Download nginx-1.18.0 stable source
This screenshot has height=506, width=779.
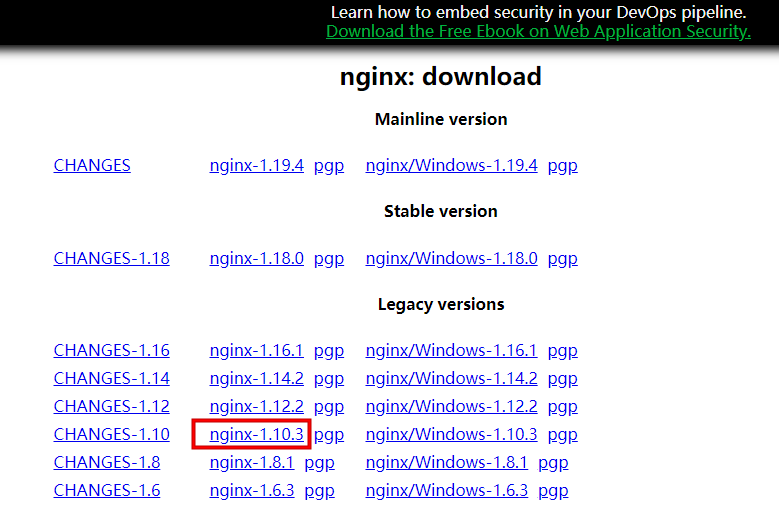tap(256, 258)
